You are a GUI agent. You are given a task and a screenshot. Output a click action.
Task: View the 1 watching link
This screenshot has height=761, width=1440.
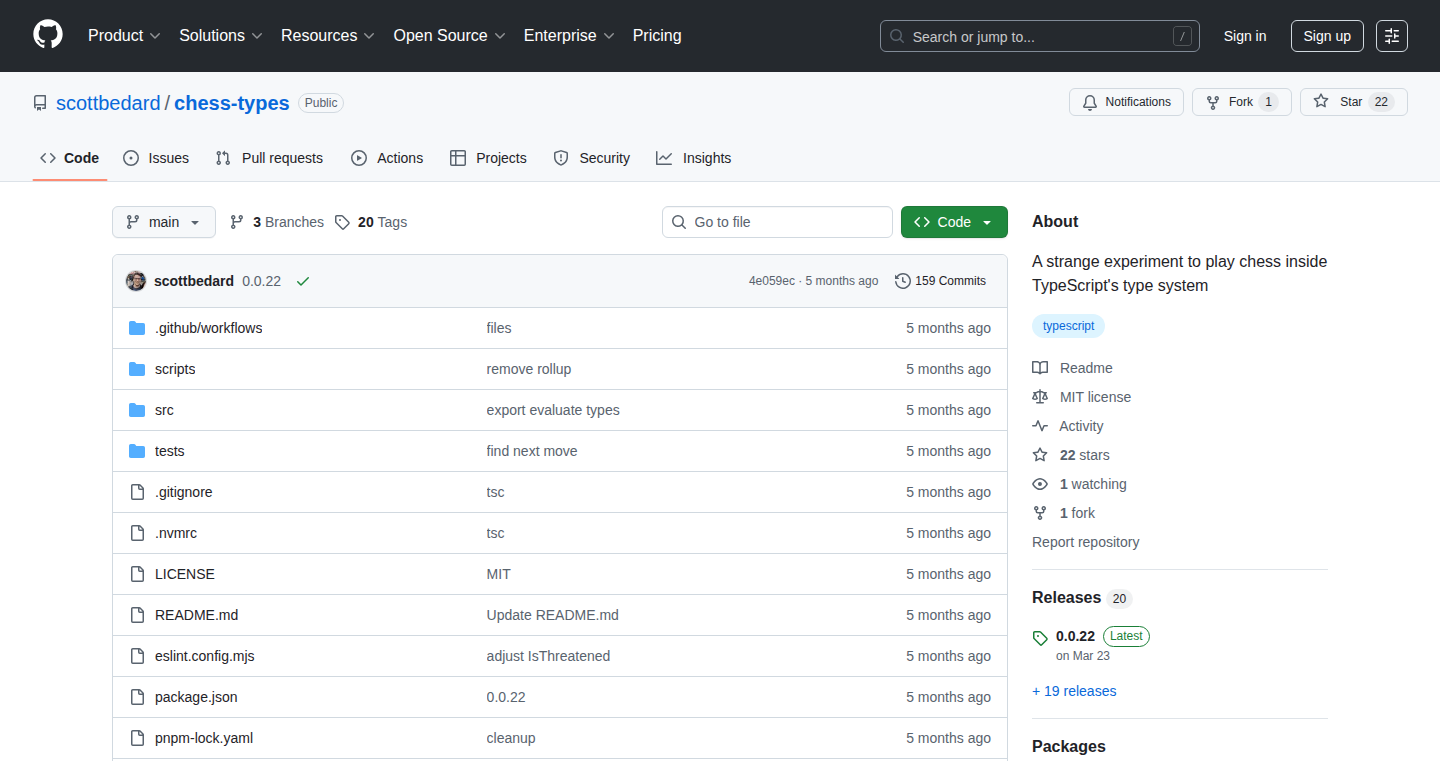pyautogui.click(x=1080, y=484)
